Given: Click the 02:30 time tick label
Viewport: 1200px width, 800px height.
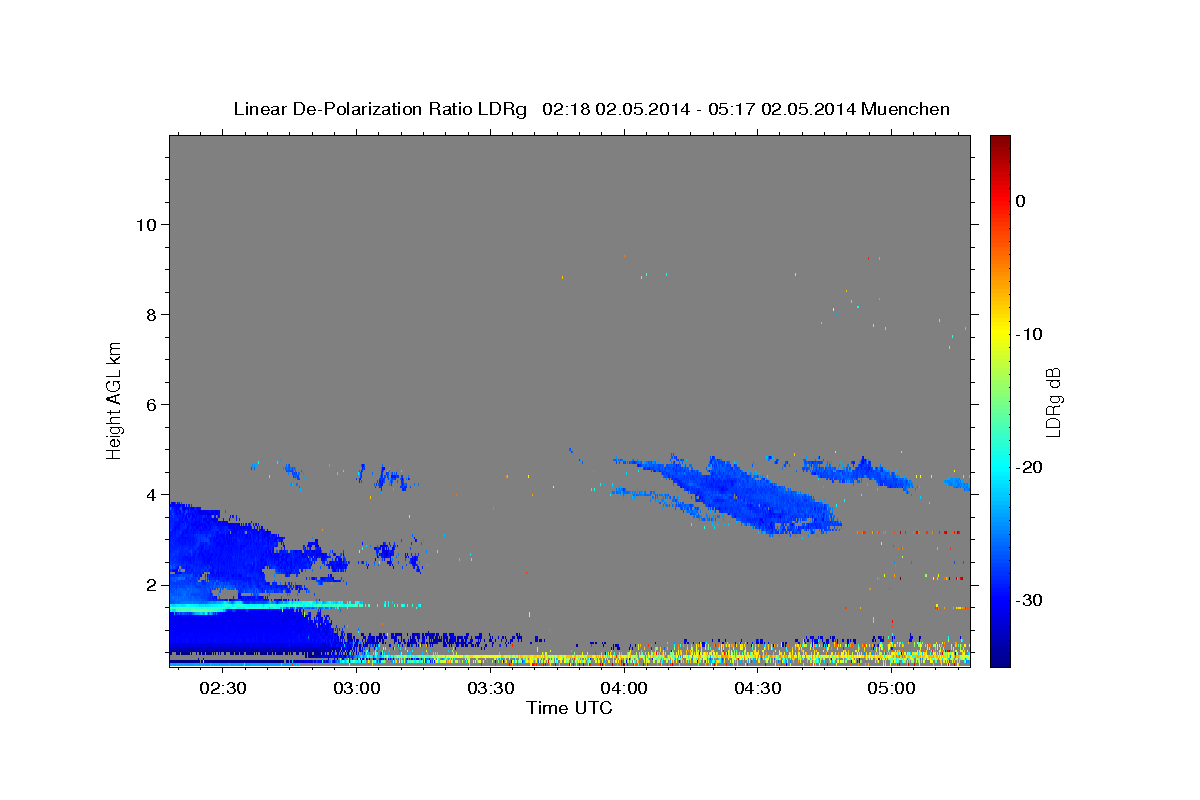Looking at the screenshot, I should point(223,689).
